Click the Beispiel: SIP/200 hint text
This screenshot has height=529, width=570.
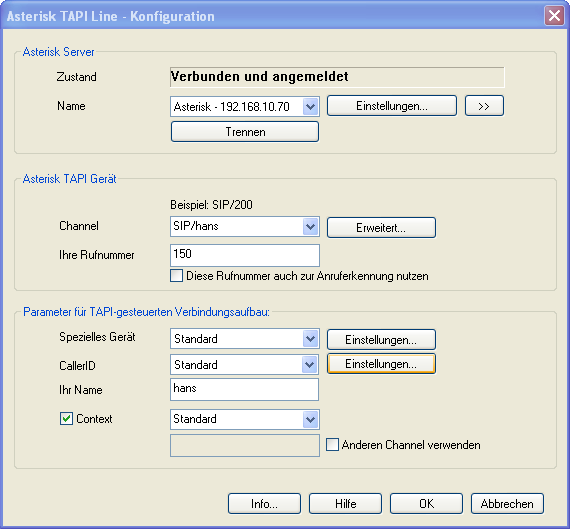coord(211,205)
